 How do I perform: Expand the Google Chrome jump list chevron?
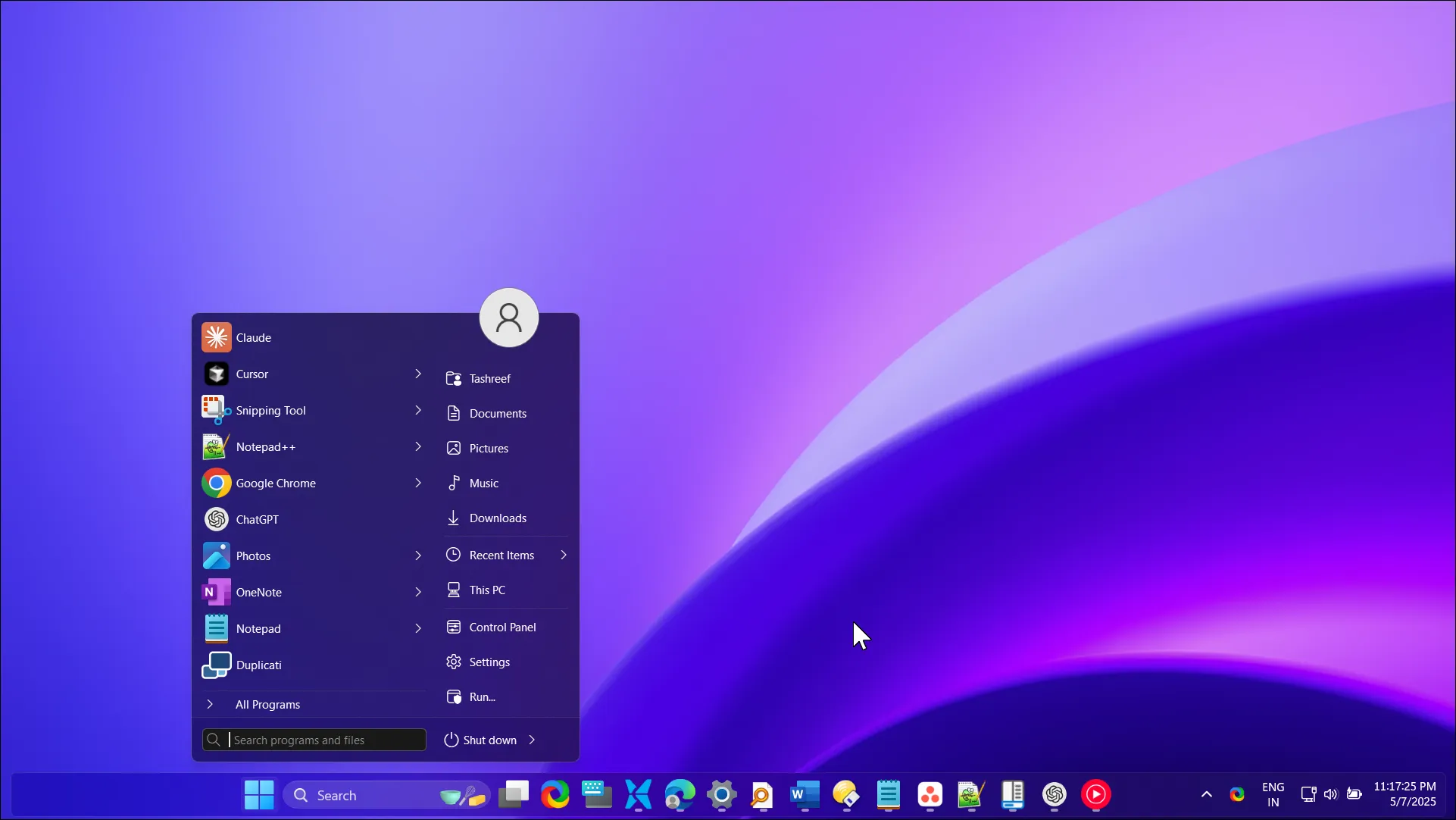point(417,483)
